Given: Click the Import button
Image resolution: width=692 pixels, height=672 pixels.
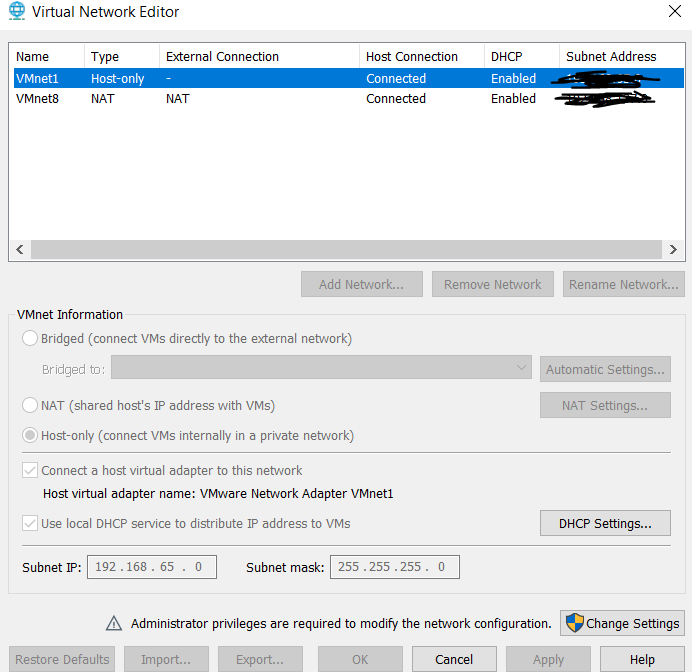Looking at the screenshot, I should pyautogui.click(x=166, y=659).
